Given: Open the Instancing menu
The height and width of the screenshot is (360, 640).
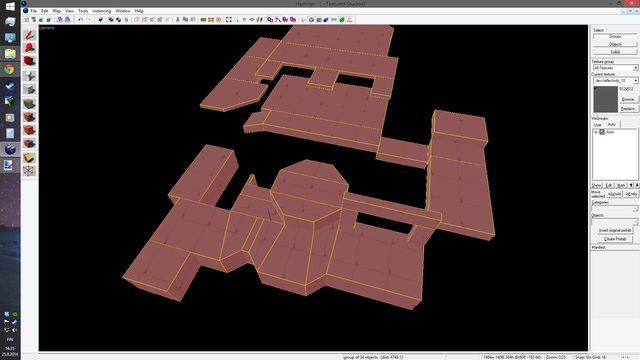Looking at the screenshot, I should 102,11.
